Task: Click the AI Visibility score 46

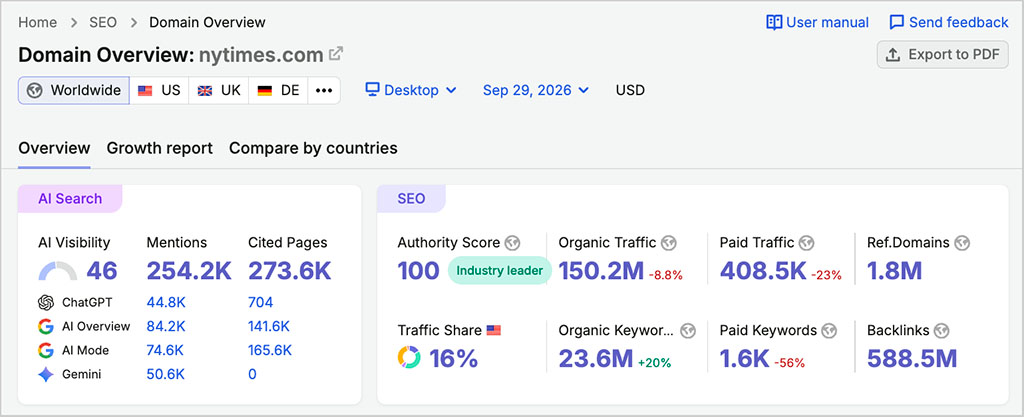Action: (102, 271)
